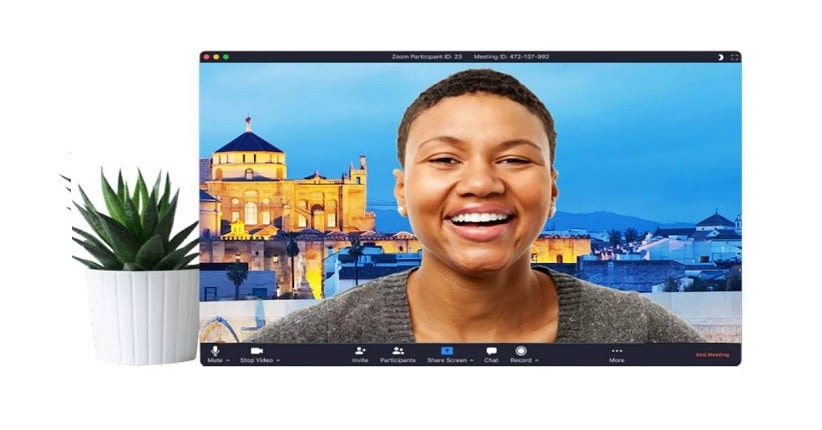Click the green Share Screen icon
The height and width of the screenshot is (430, 822).
(447, 351)
